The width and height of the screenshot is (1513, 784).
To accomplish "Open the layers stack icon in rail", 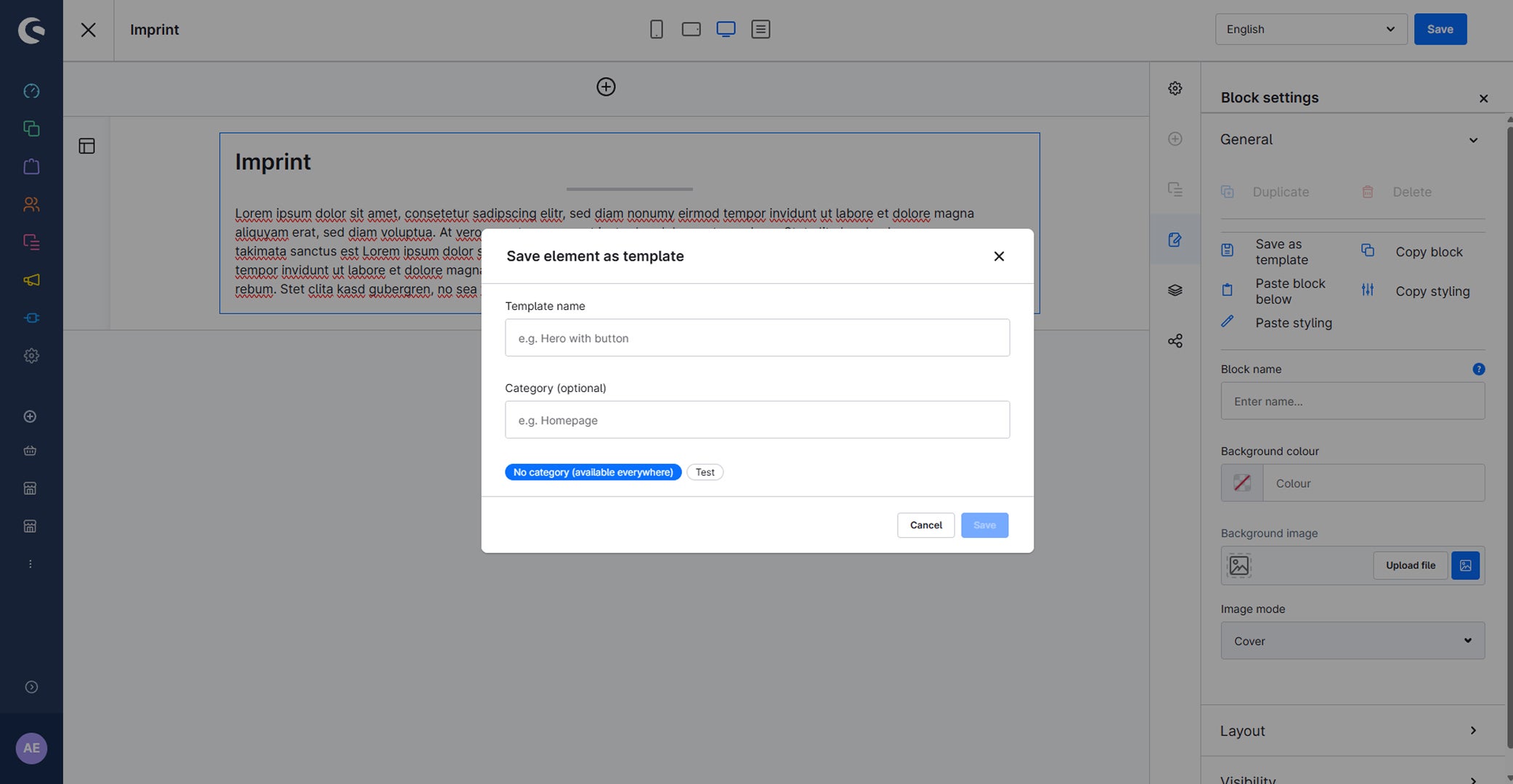I will point(1175,290).
